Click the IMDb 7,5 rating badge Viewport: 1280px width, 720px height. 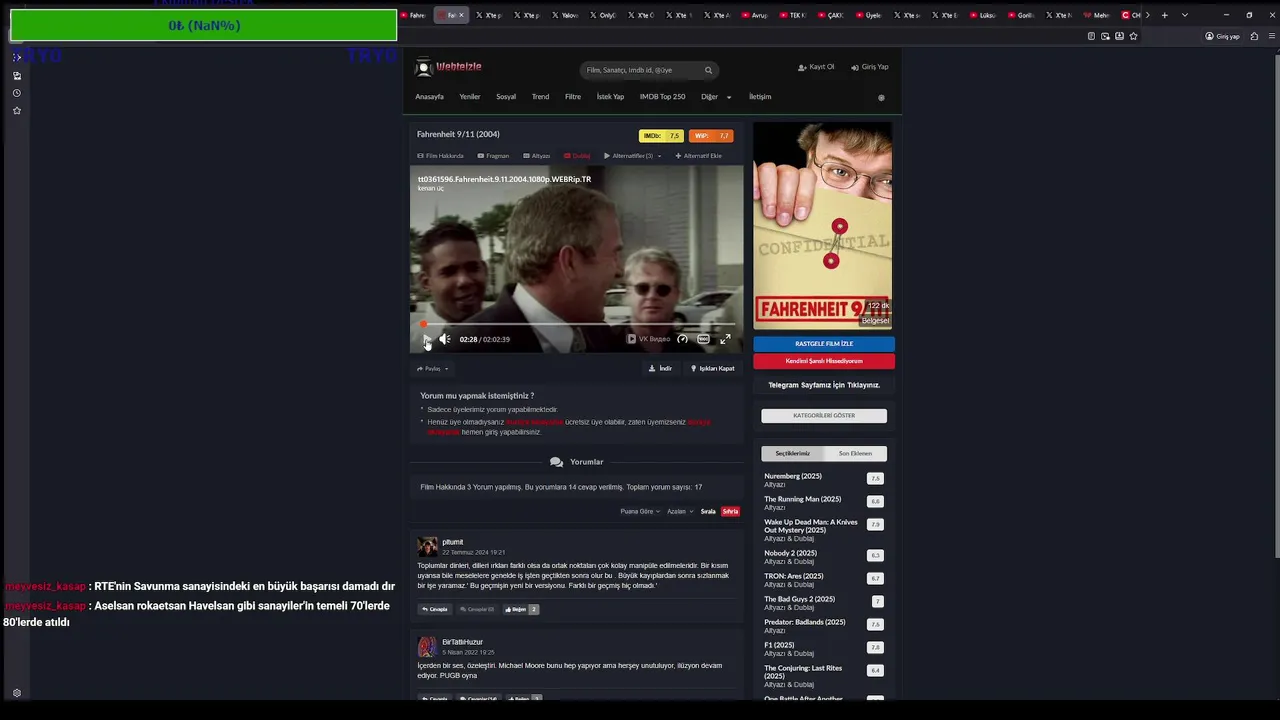coord(661,136)
